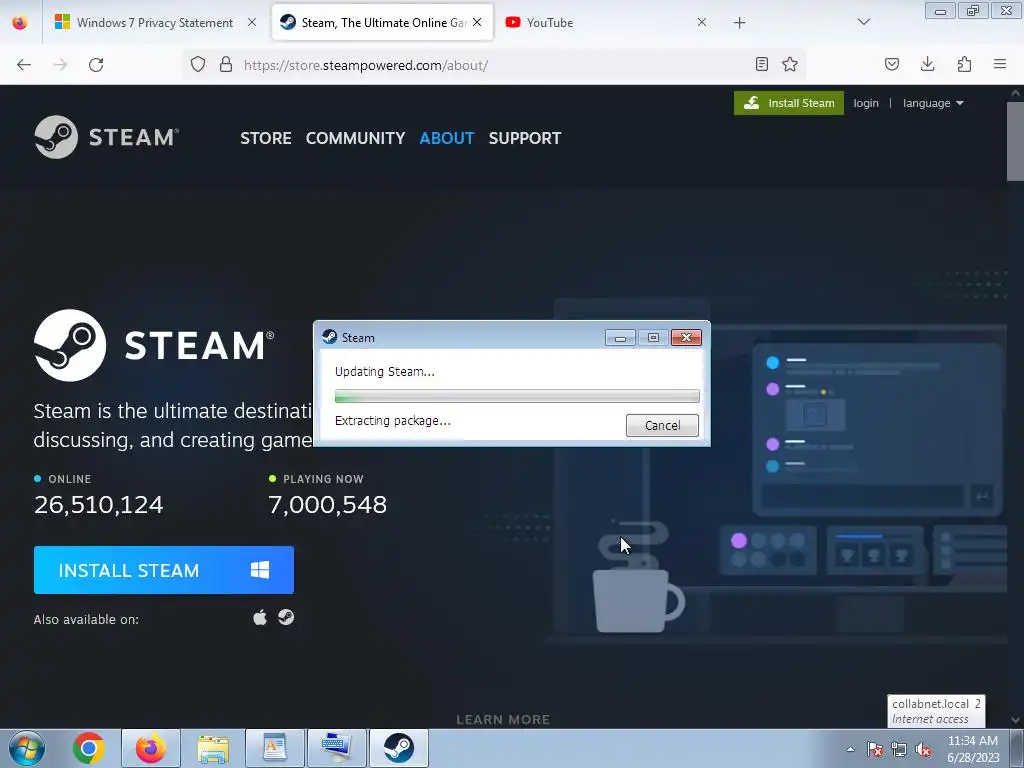
Task: Open the Save to Pocket icon
Action: (892, 64)
